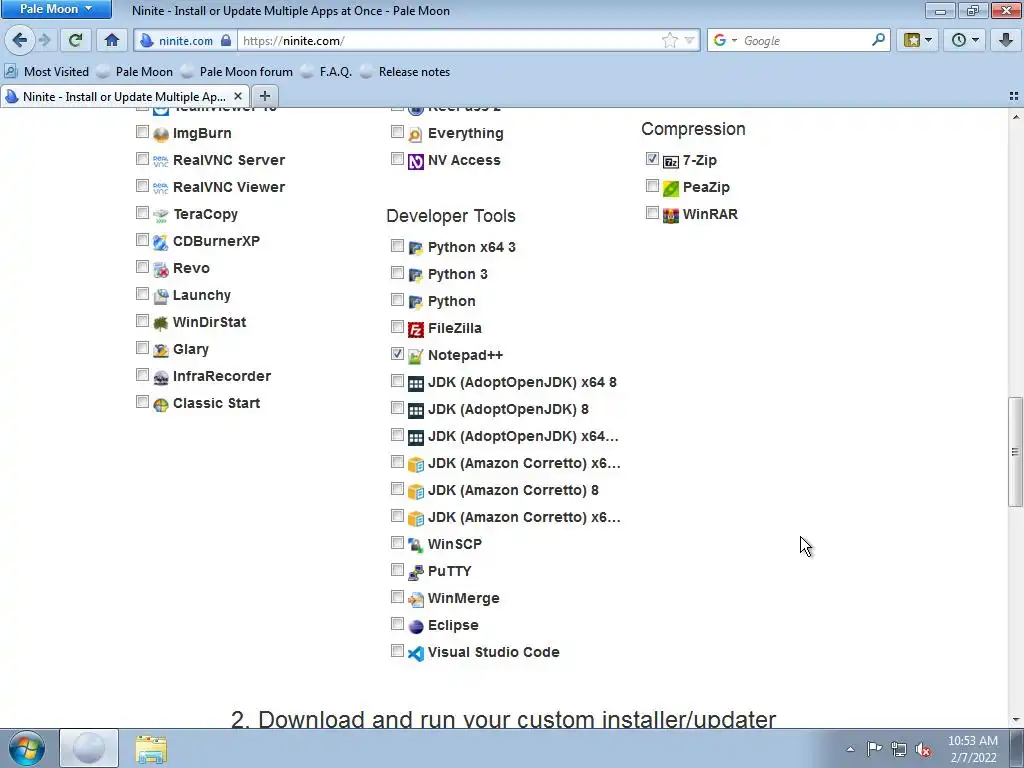
Task: Tick the PuTTY checkbox
Action: tap(397, 569)
